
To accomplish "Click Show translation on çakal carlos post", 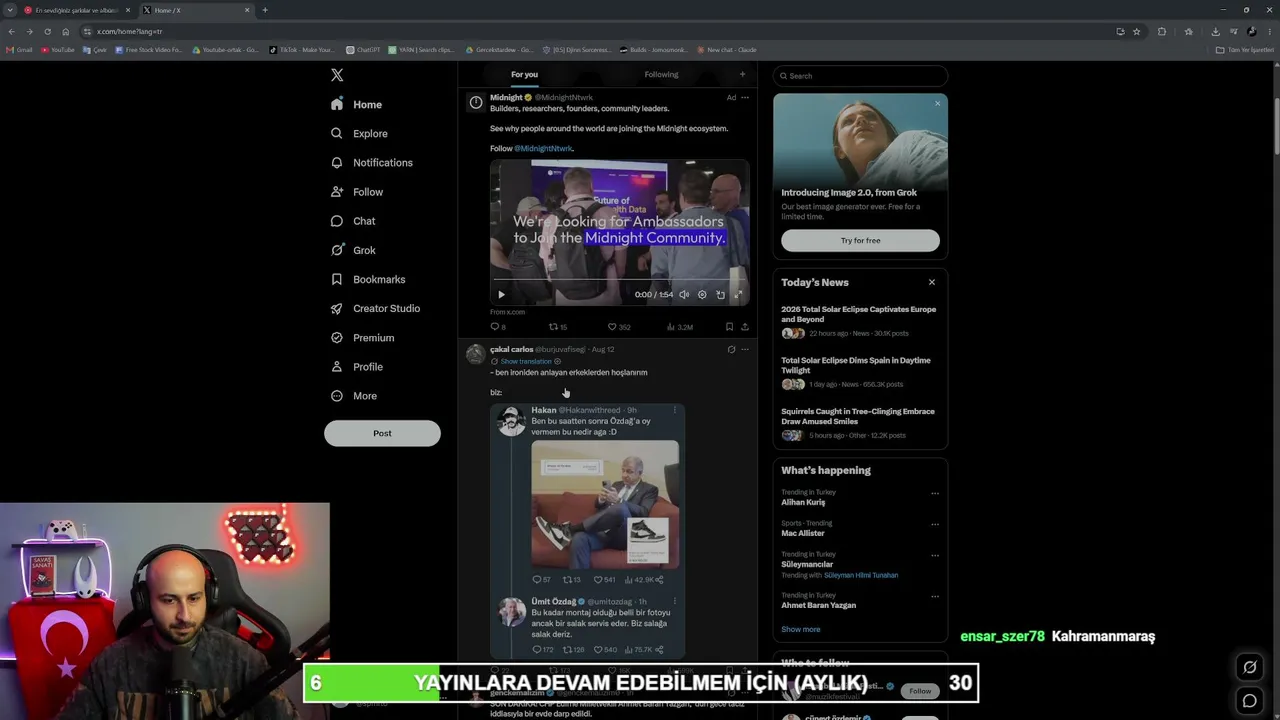I will pyautogui.click(x=526, y=361).
